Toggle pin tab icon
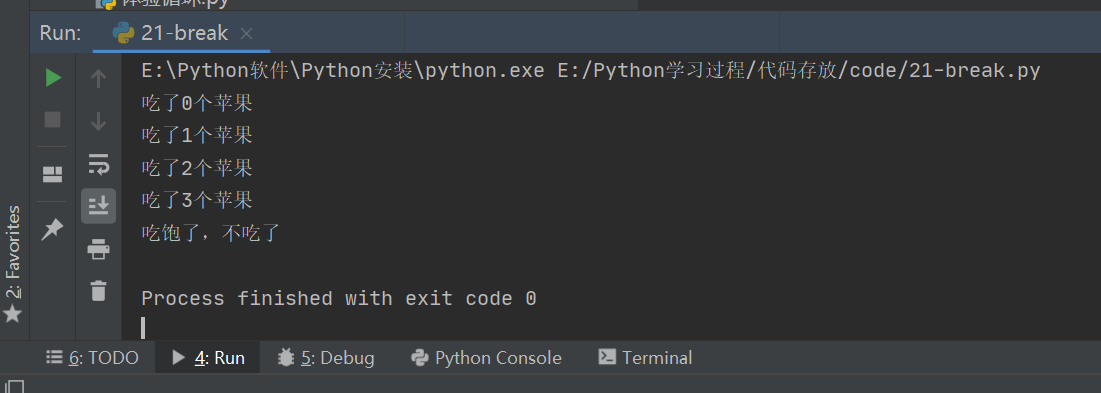Screen dimensions: 1101x393 (53, 229)
